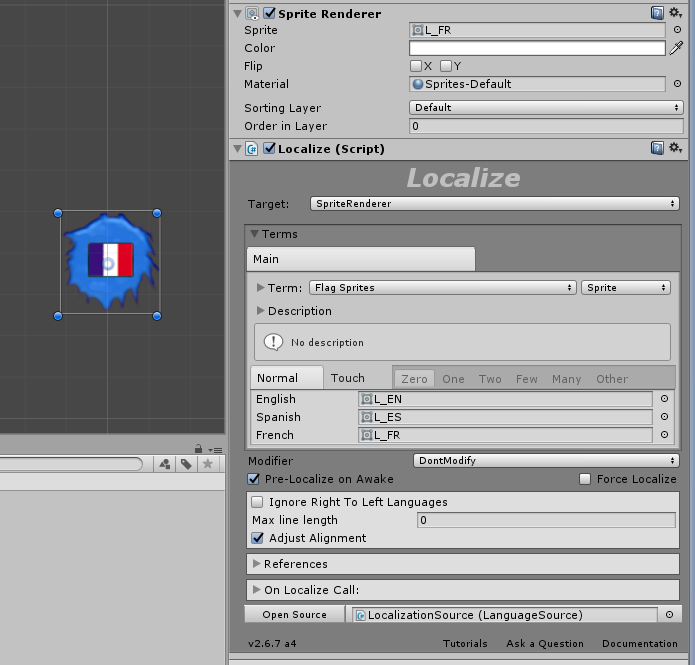Click the Color eyedropper picker icon
This screenshot has height=665, width=695.
[677, 48]
